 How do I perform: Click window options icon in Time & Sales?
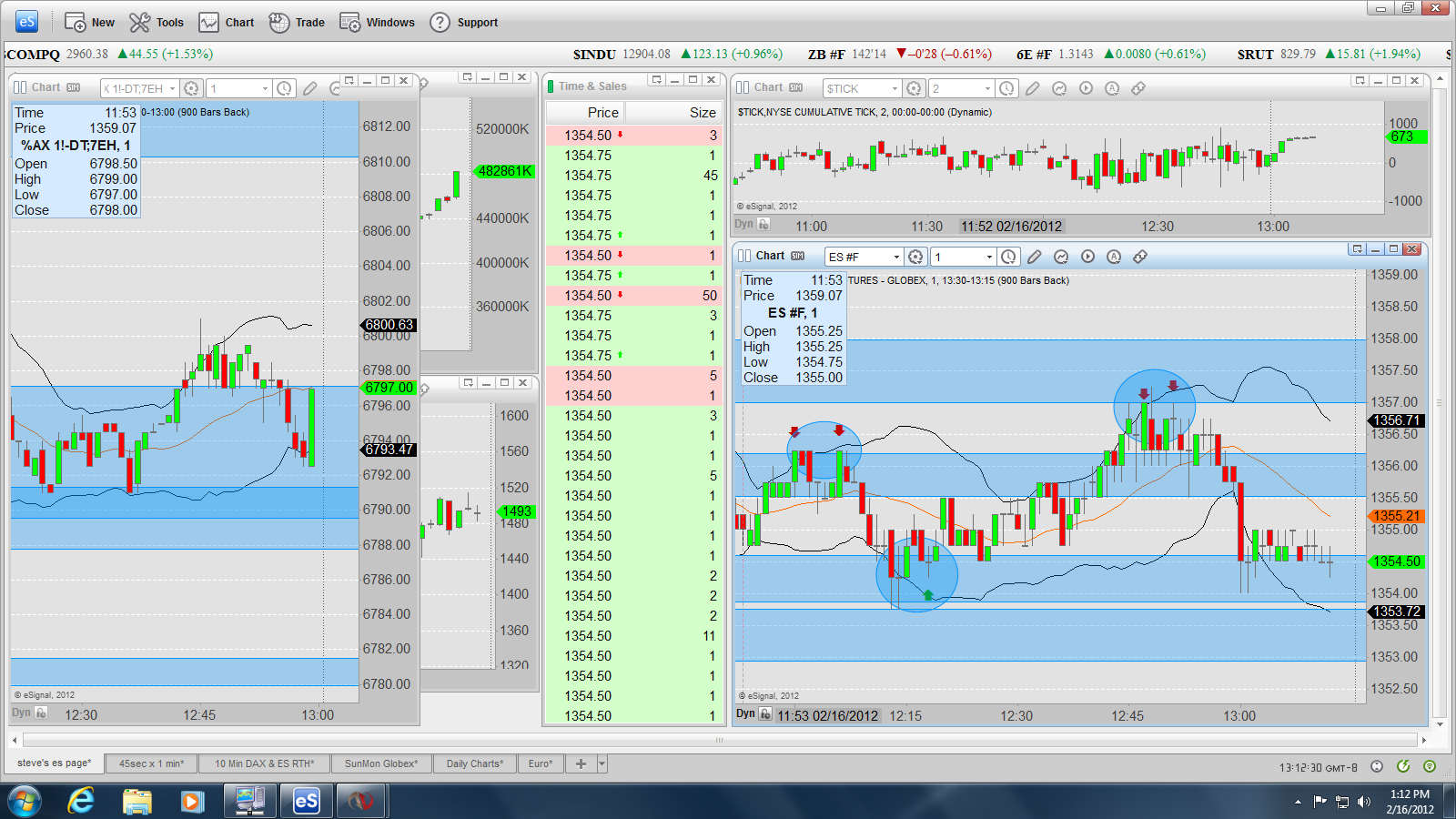point(656,80)
